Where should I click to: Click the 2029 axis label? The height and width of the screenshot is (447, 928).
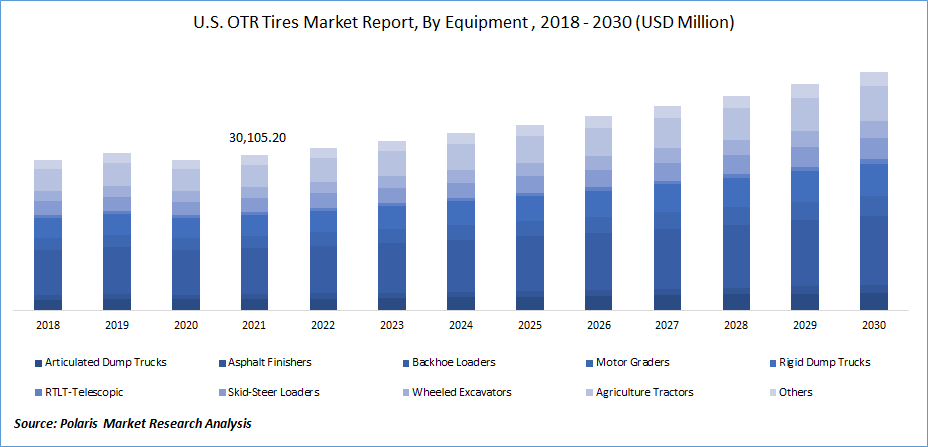[805, 326]
